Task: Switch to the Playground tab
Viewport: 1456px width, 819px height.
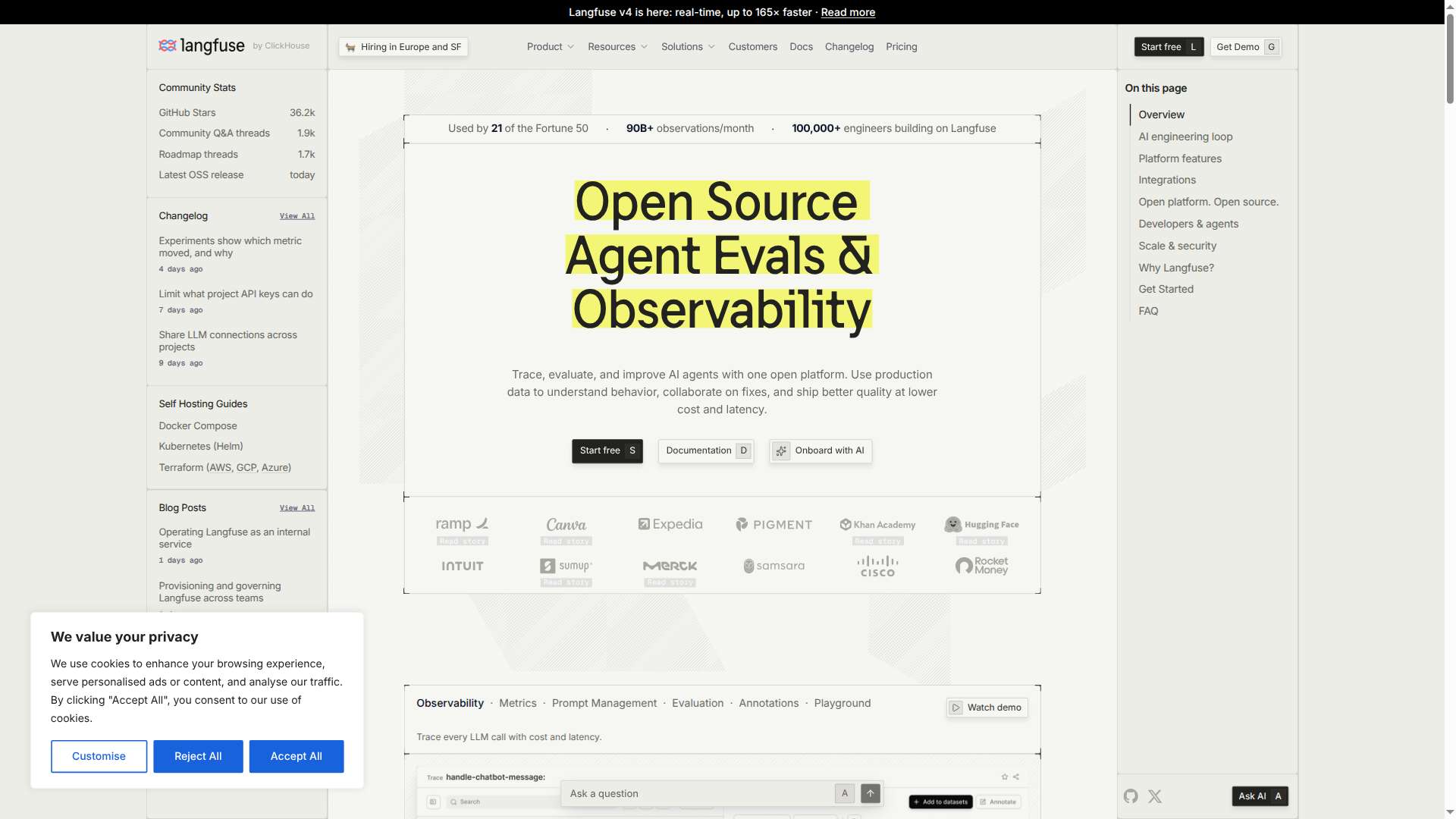Action: [843, 704]
